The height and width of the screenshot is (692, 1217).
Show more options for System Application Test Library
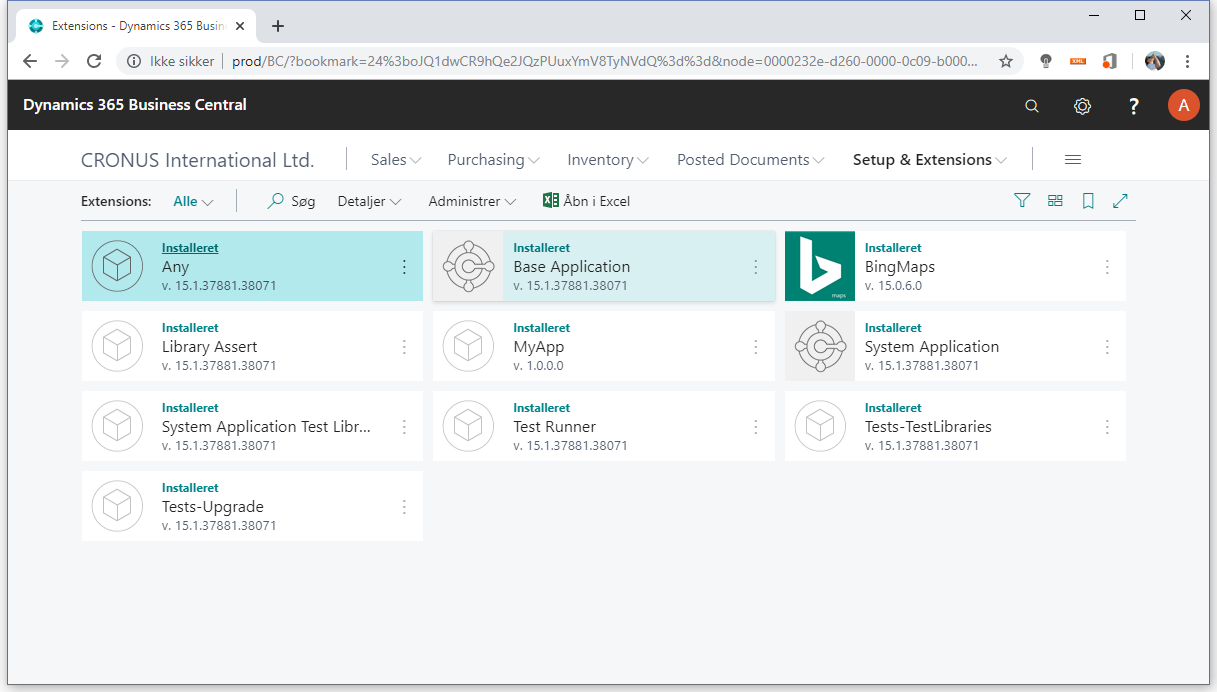[404, 427]
